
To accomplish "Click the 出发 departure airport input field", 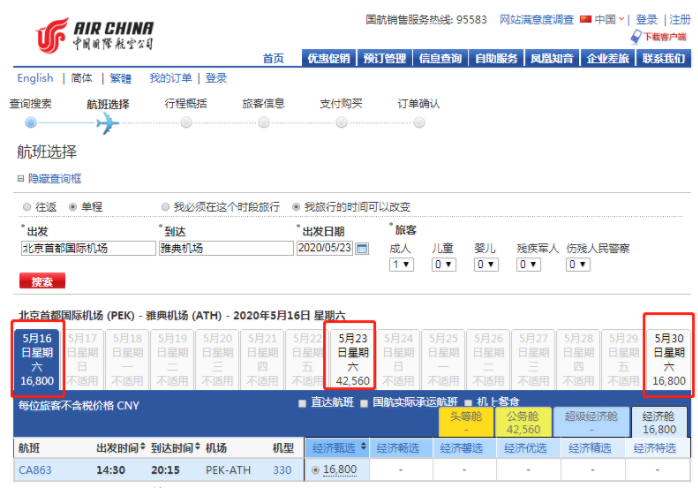I will tap(88, 248).
